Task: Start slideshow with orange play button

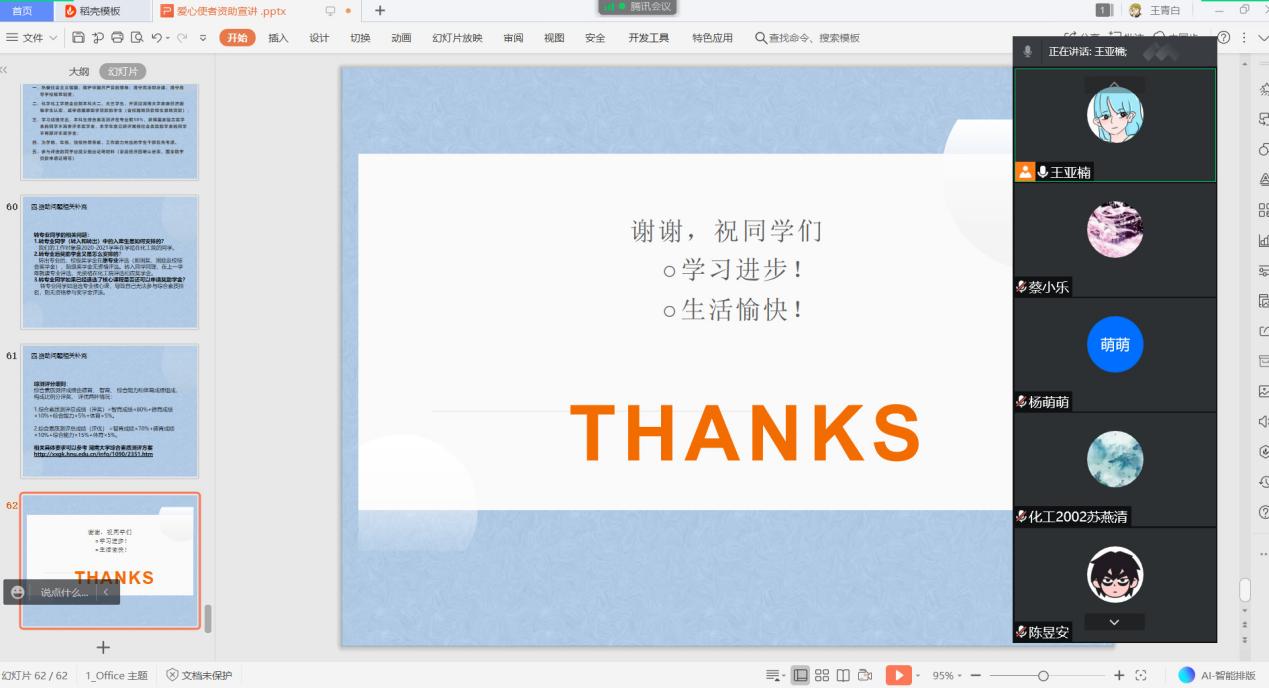Action: 898,675
